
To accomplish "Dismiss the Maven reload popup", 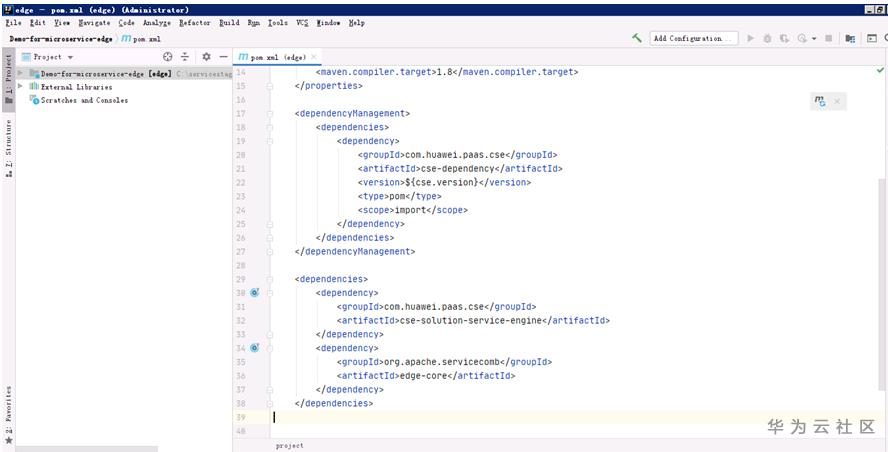I will [x=836, y=101].
